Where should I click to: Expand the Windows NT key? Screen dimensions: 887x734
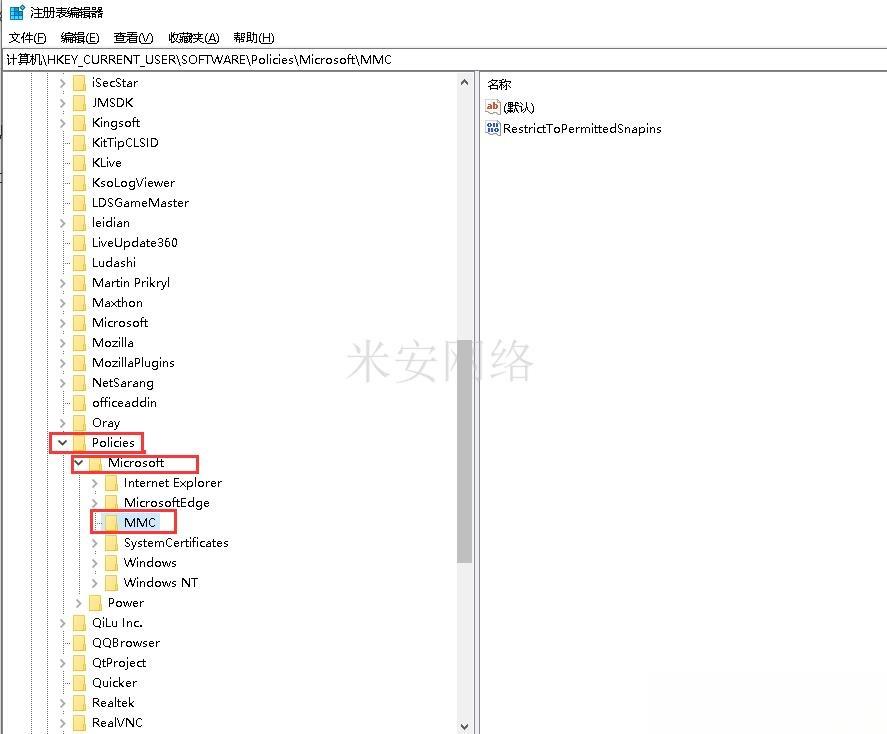tap(94, 583)
